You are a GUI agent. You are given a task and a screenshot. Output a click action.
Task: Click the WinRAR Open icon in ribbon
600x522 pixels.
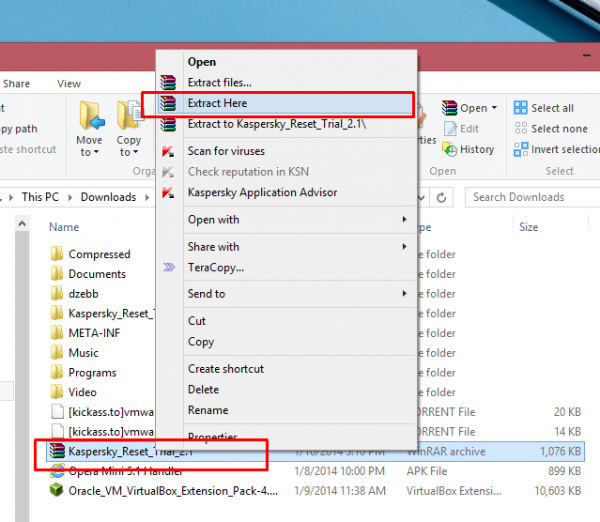[x=450, y=108]
